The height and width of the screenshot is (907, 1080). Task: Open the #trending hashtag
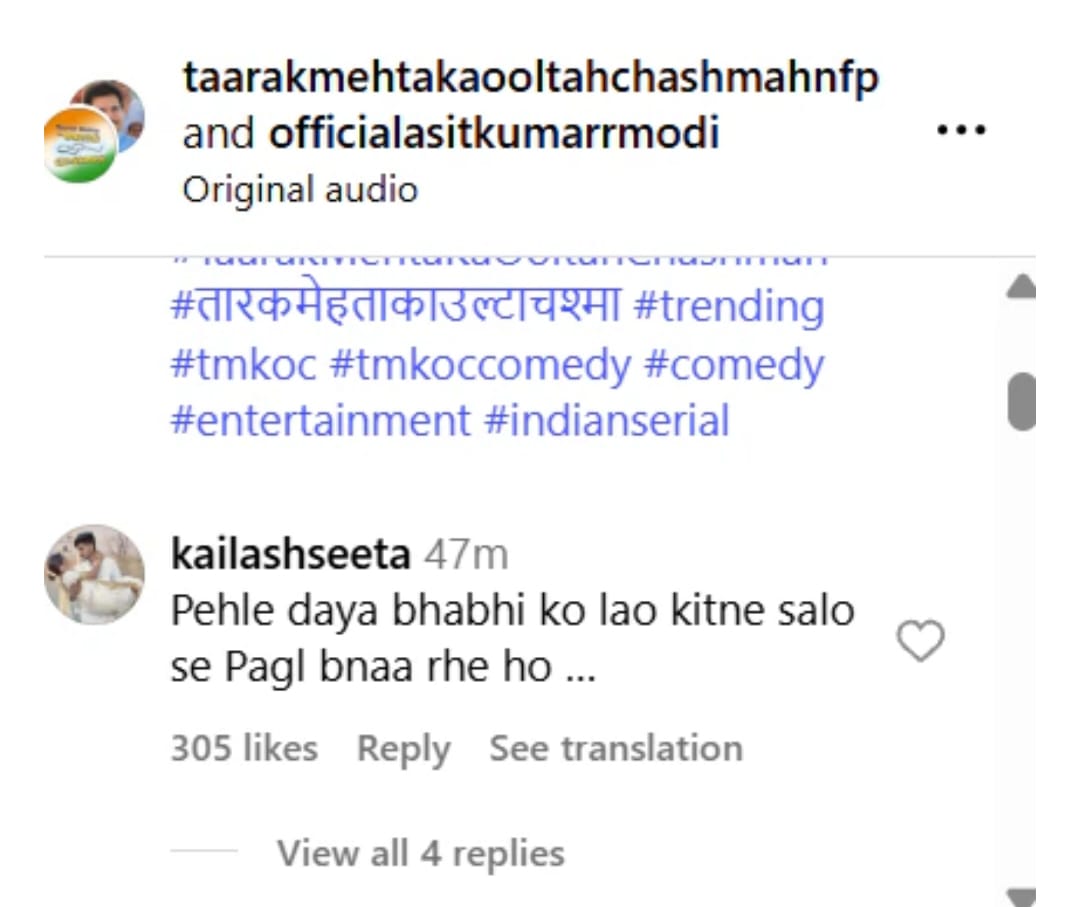[728, 307]
